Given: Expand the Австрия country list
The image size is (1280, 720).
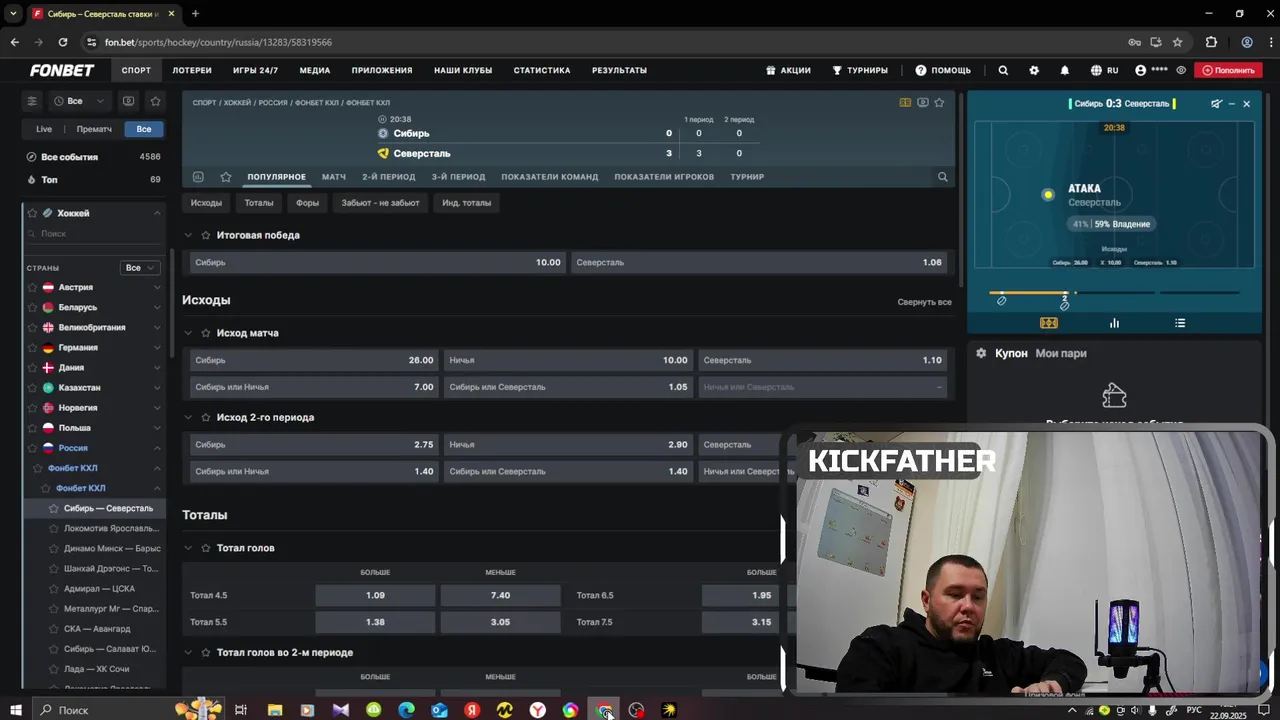Looking at the screenshot, I should point(157,287).
